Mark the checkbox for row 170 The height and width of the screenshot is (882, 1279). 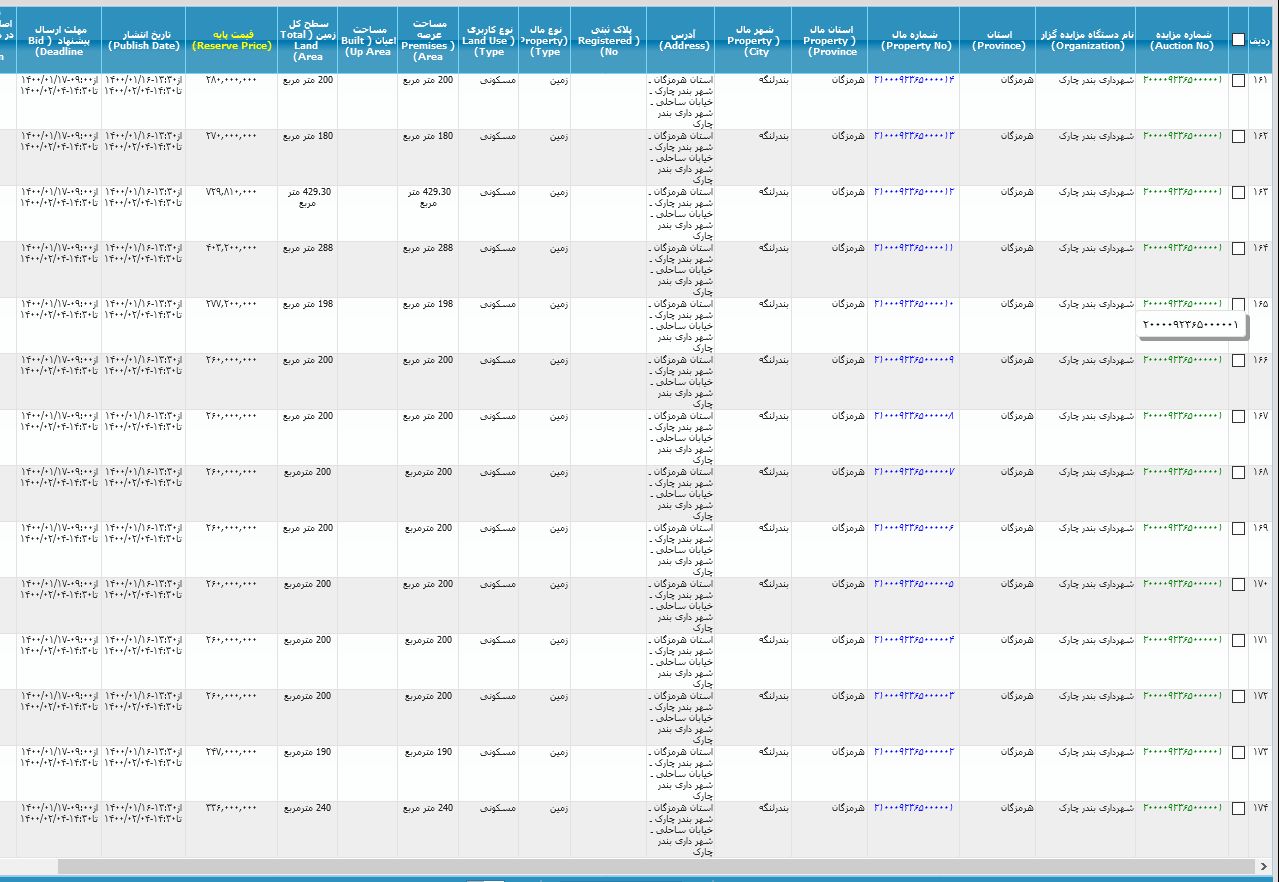[1238, 585]
